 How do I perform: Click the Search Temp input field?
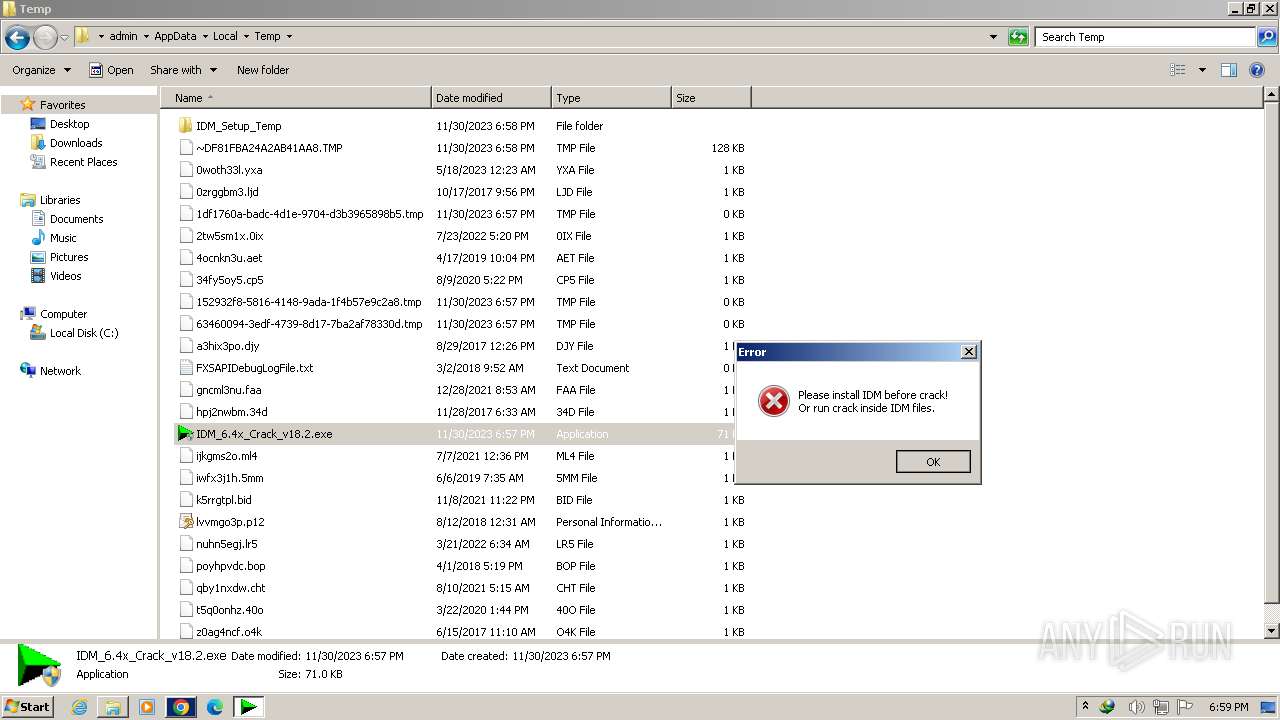click(1146, 37)
